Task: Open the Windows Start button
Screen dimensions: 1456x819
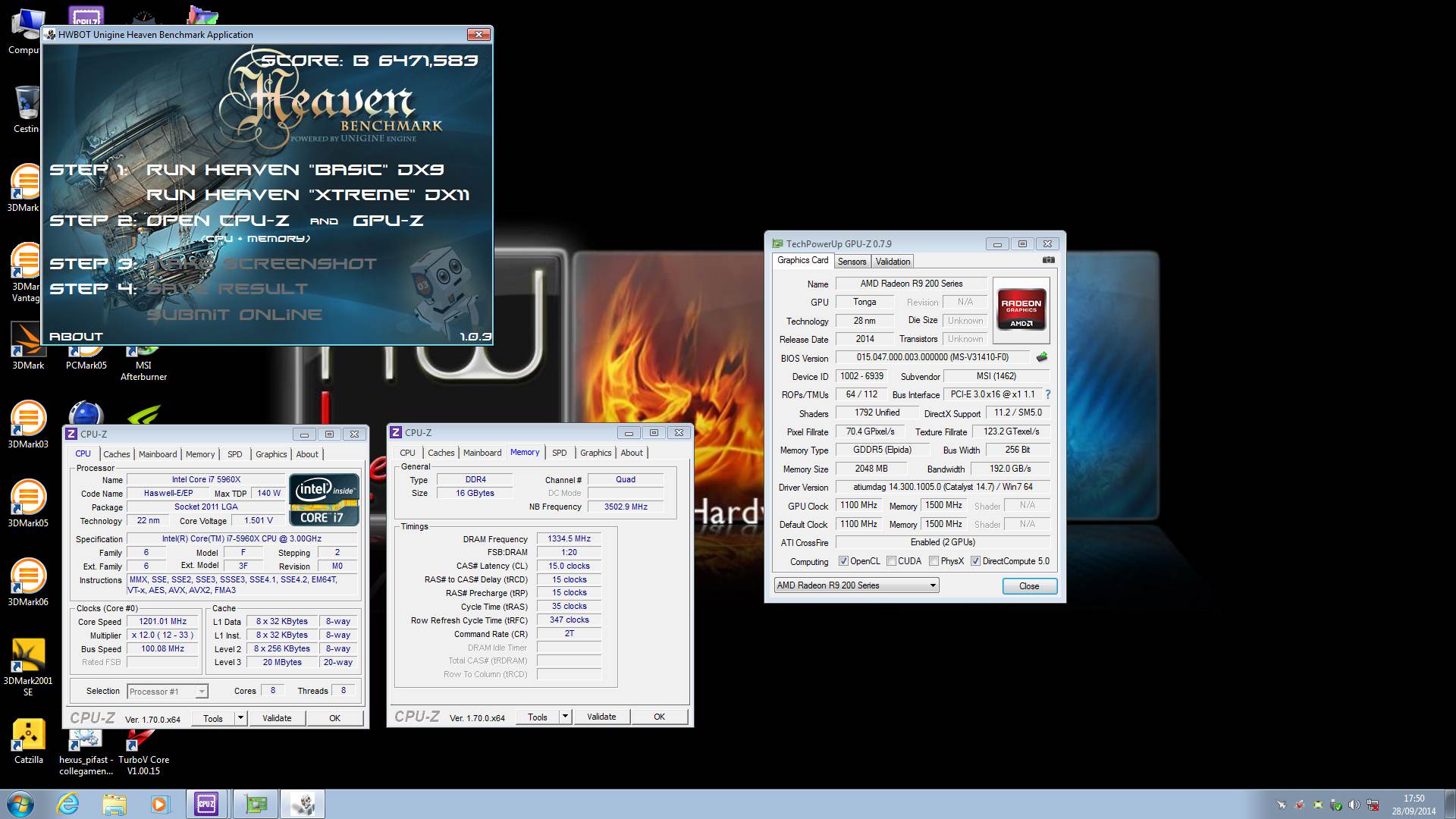Action: click(20, 804)
